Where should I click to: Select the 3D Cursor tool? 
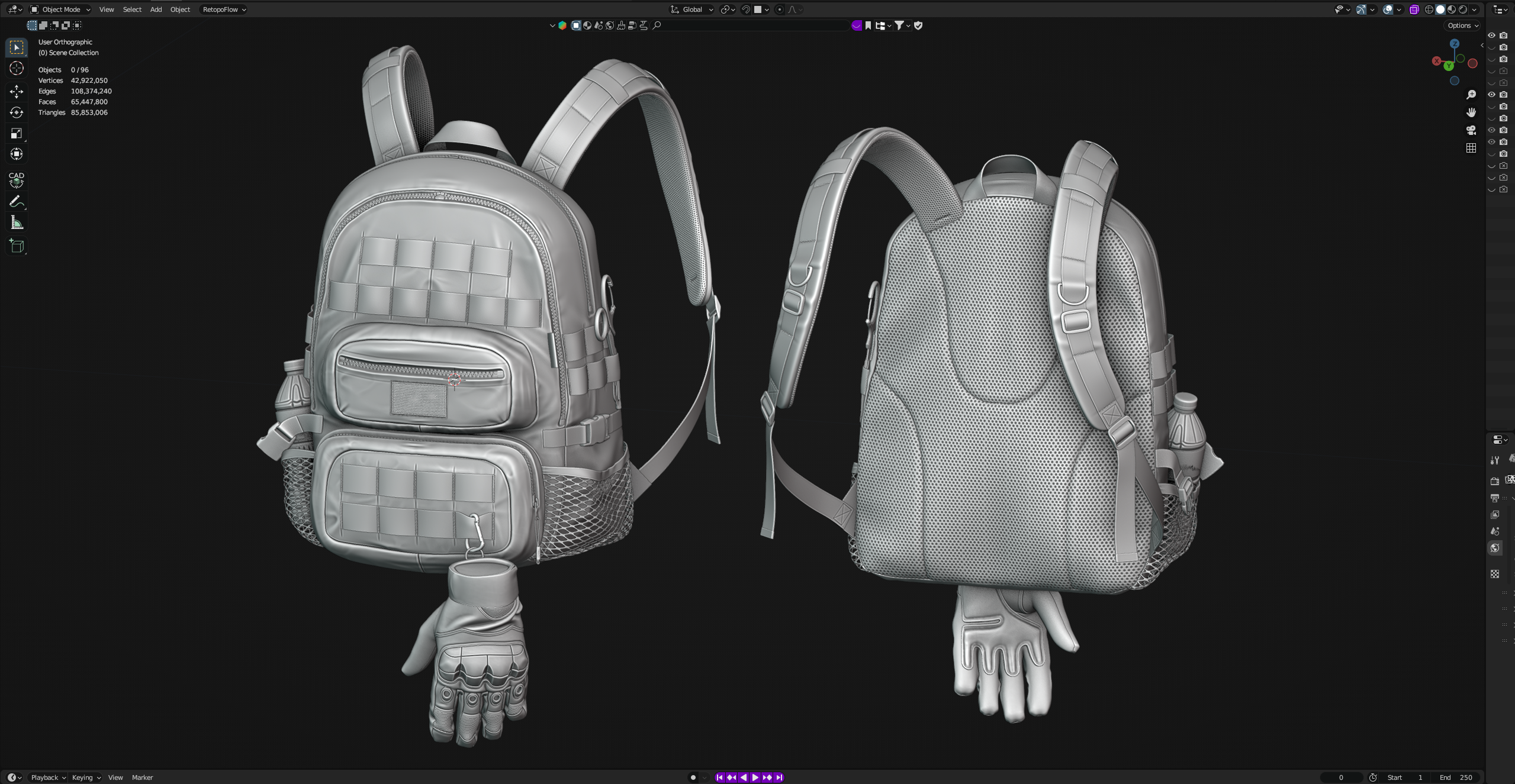16,69
